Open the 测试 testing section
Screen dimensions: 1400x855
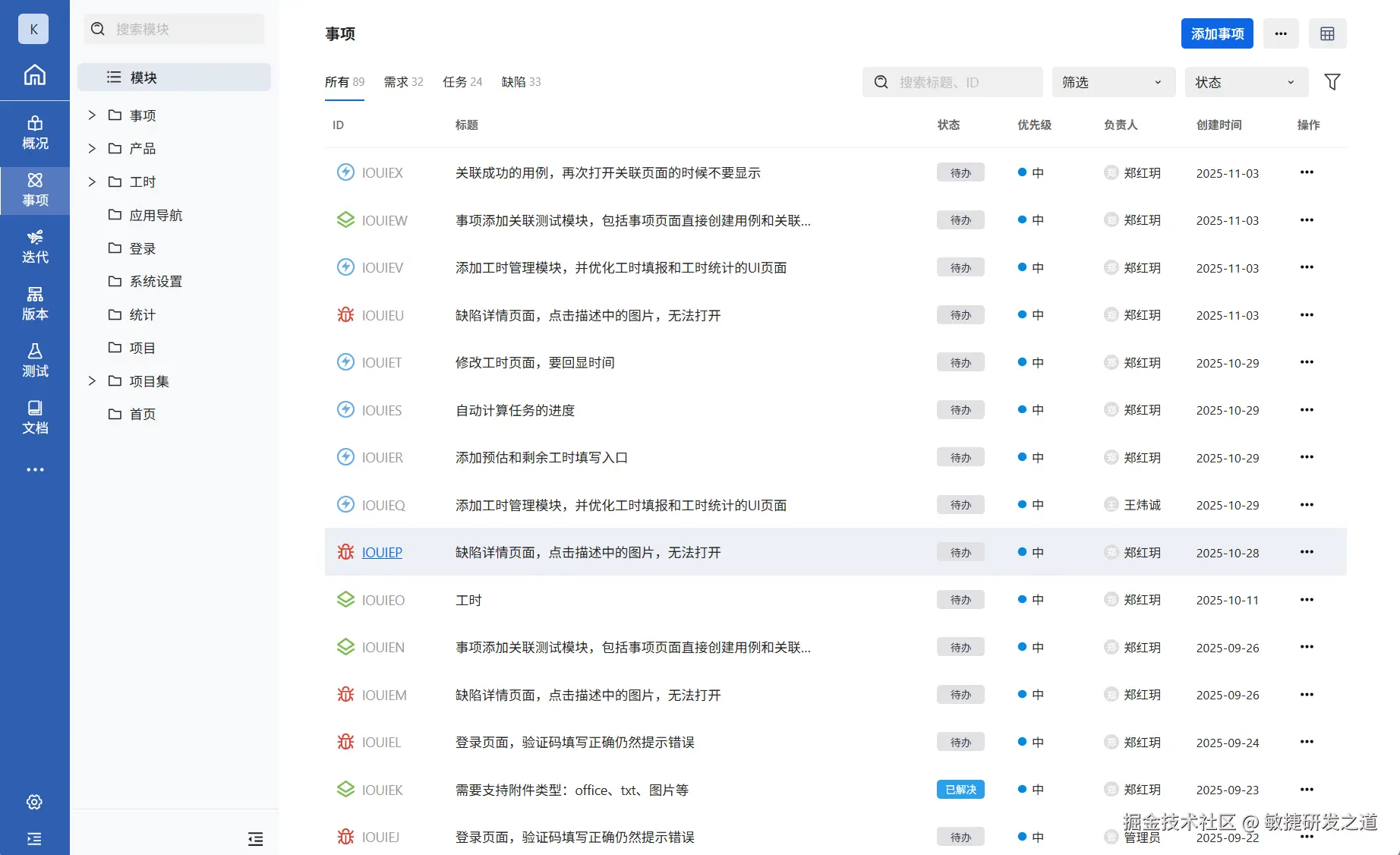click(x=35, y=361)
